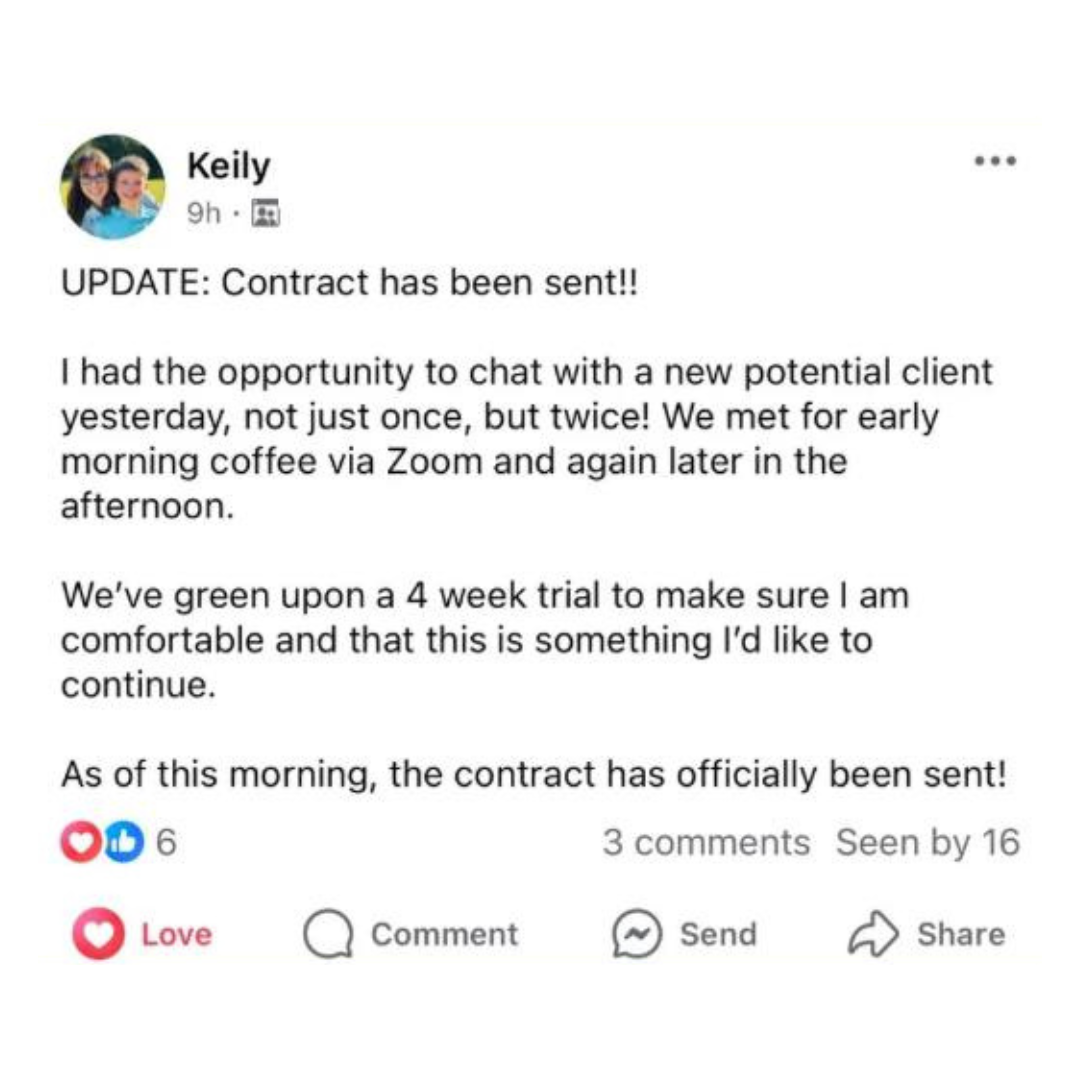
Task: Click the 'UPDATE: Contract has been sent!!' line
Action: point(350,283)
